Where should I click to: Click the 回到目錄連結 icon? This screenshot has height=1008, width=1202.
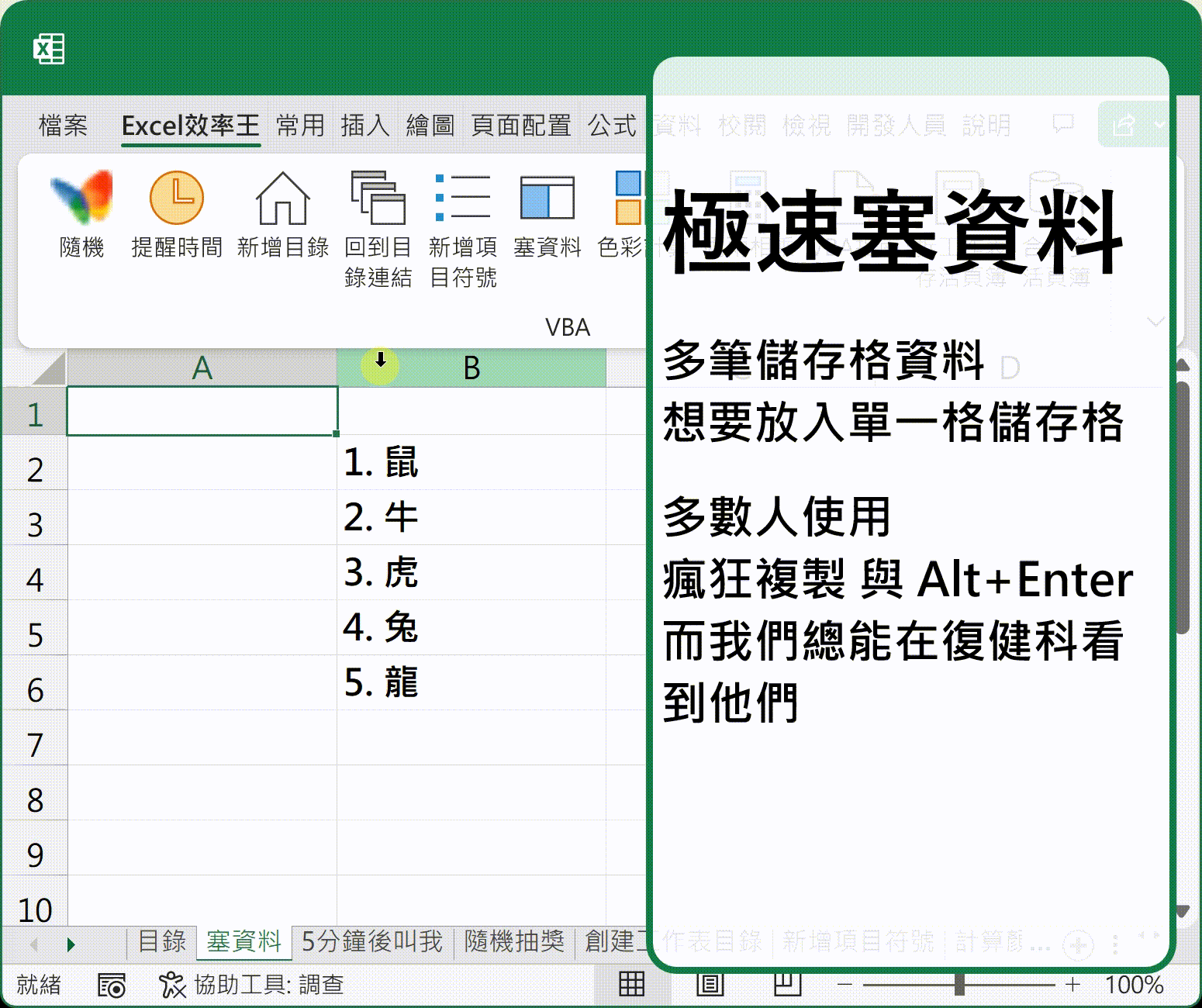[x=378, y=199]
